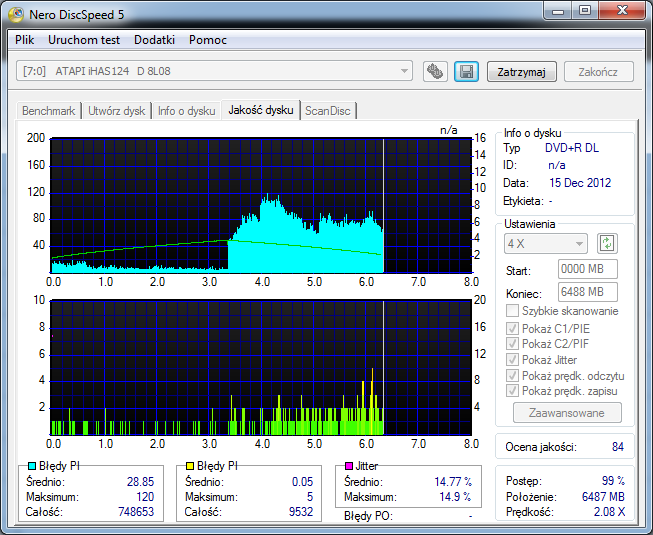The height and width of the screenshot is (535, 653).
Task: Switch to the Benchmark tab
Action: coord(48,111)
